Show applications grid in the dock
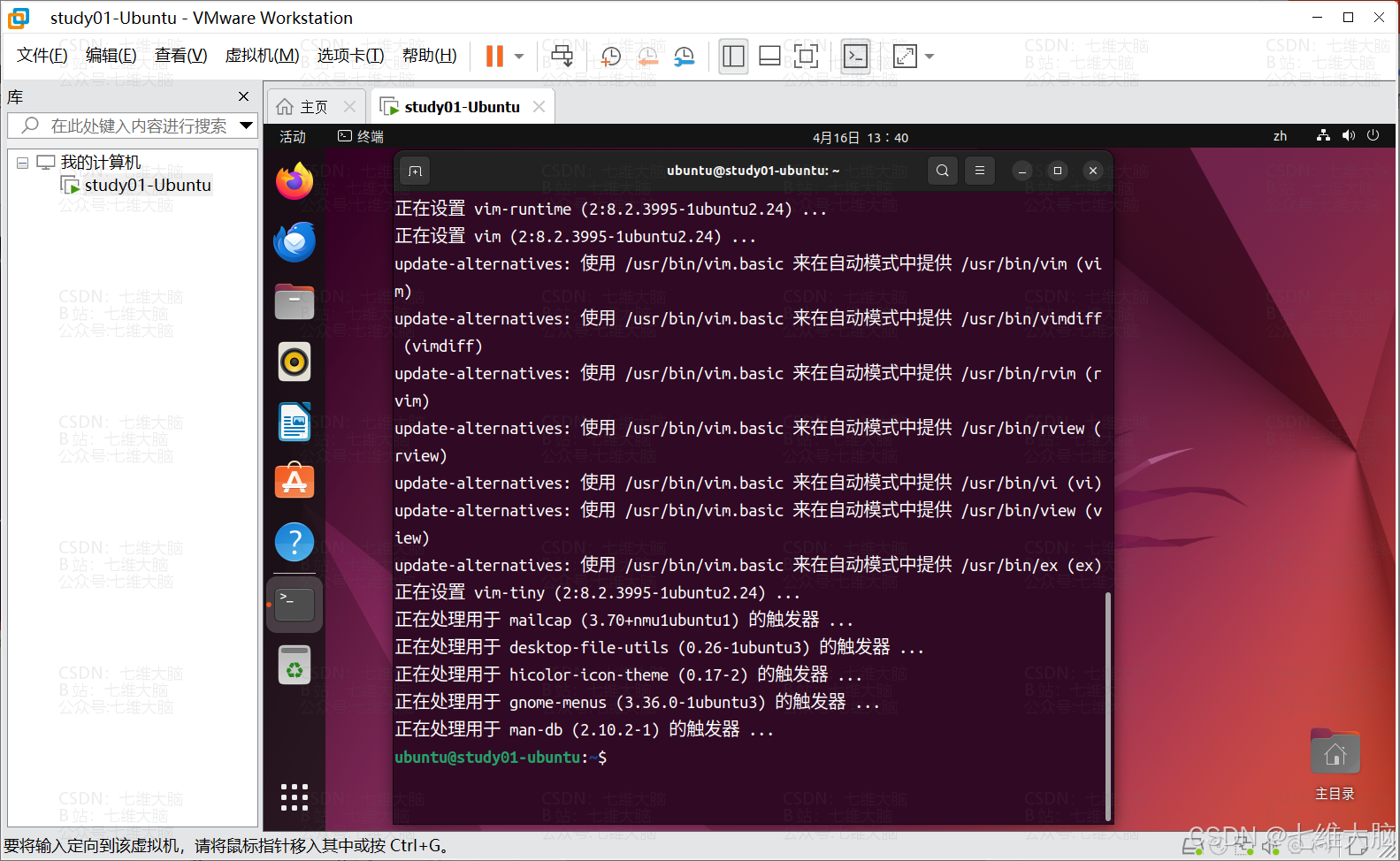 click(x=295, y=797)
